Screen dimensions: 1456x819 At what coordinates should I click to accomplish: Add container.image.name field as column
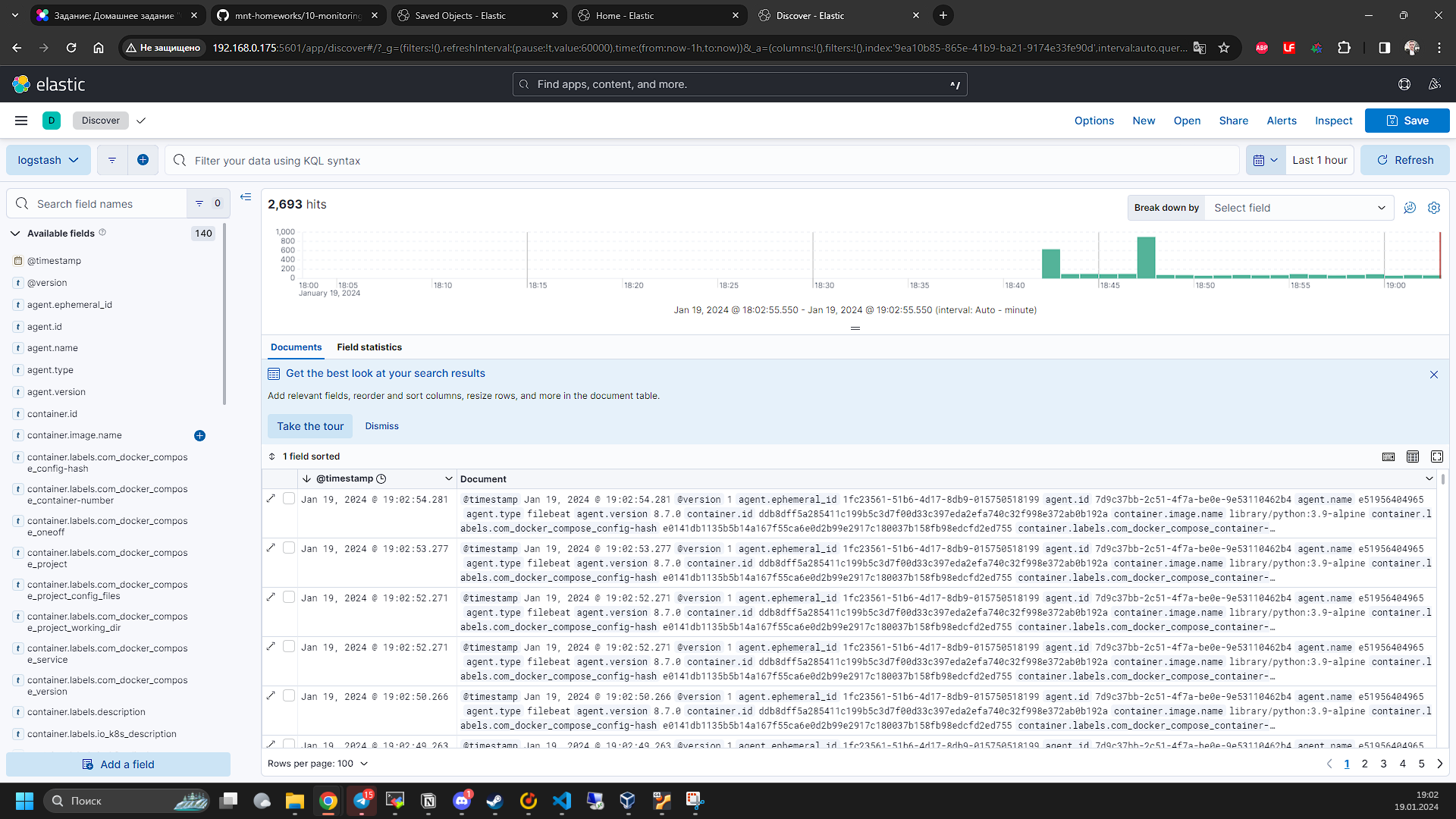point(199,436)
